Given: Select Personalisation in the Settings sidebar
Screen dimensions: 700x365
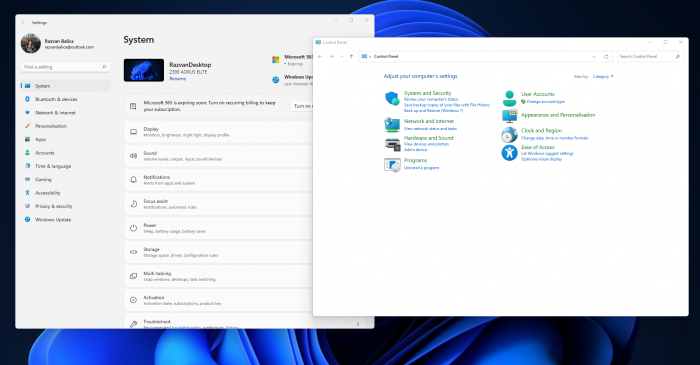Looking at the screenshot, I should click(65, 126).
